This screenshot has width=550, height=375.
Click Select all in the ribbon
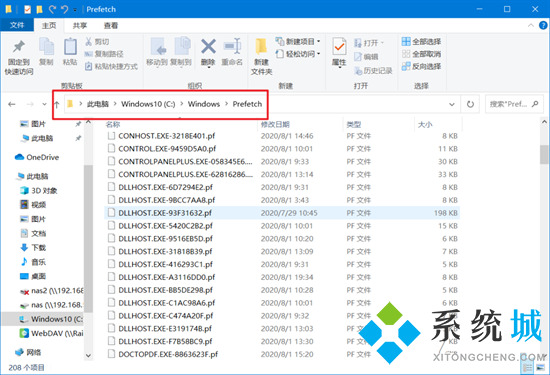tap(421, 41)
